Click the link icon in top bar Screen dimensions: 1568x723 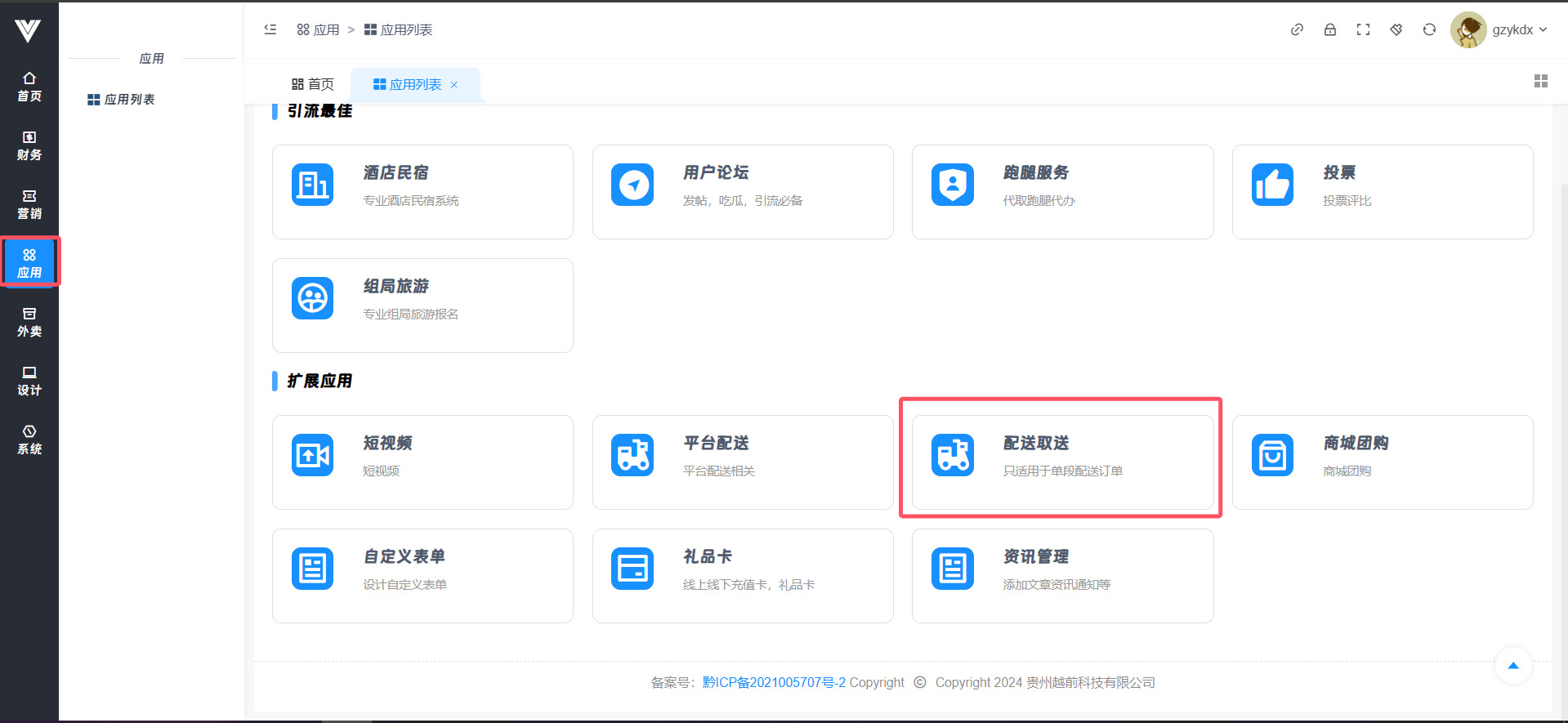tap(1297, 30)
